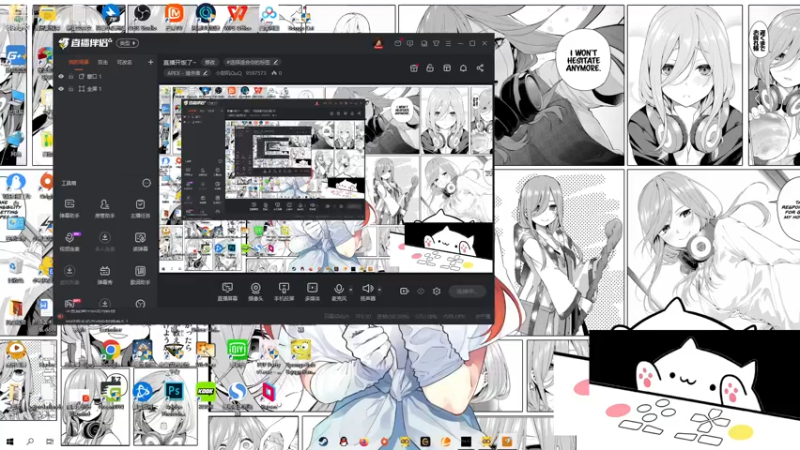
Task: Open the 歌词助手 lyrics assistant tool
Action: click(140, 274)
